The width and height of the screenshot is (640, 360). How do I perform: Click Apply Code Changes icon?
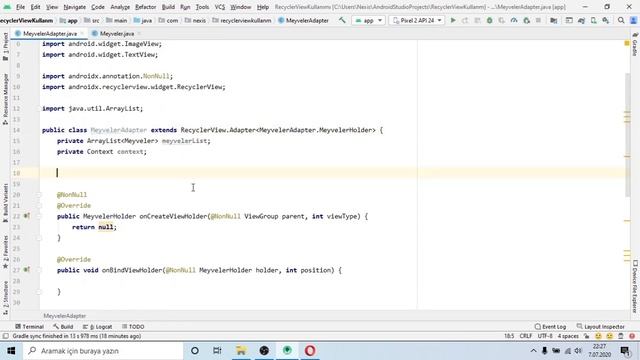click(477, 20)
